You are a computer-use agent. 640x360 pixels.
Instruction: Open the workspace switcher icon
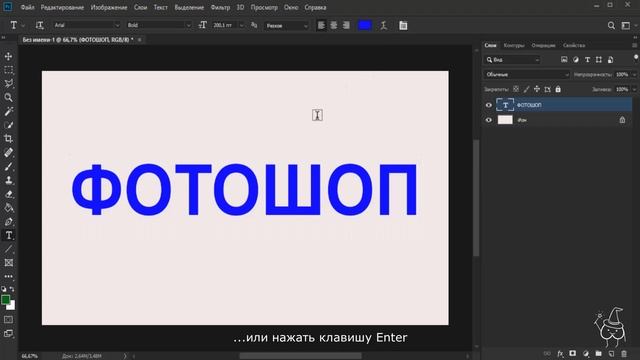coord(625,26)
